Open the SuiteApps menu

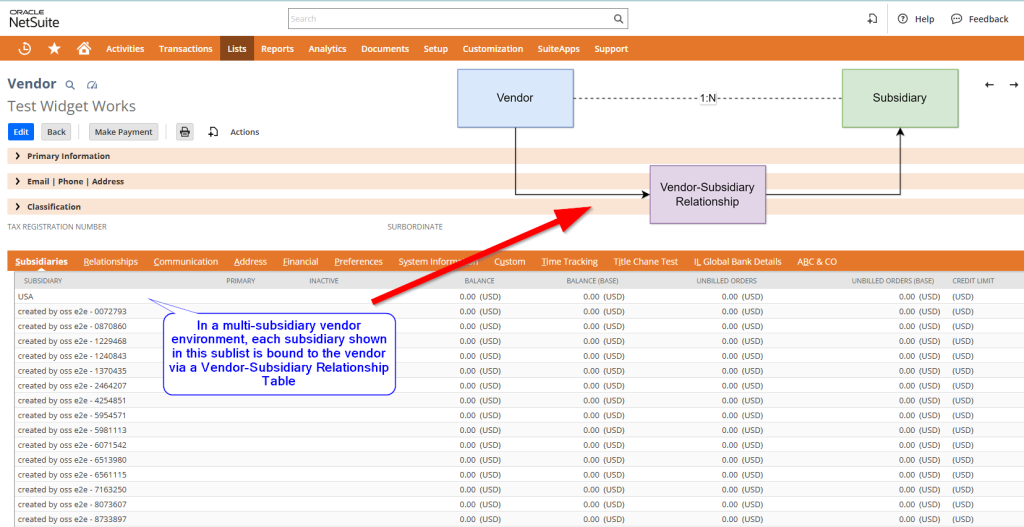tap(558, 49)
